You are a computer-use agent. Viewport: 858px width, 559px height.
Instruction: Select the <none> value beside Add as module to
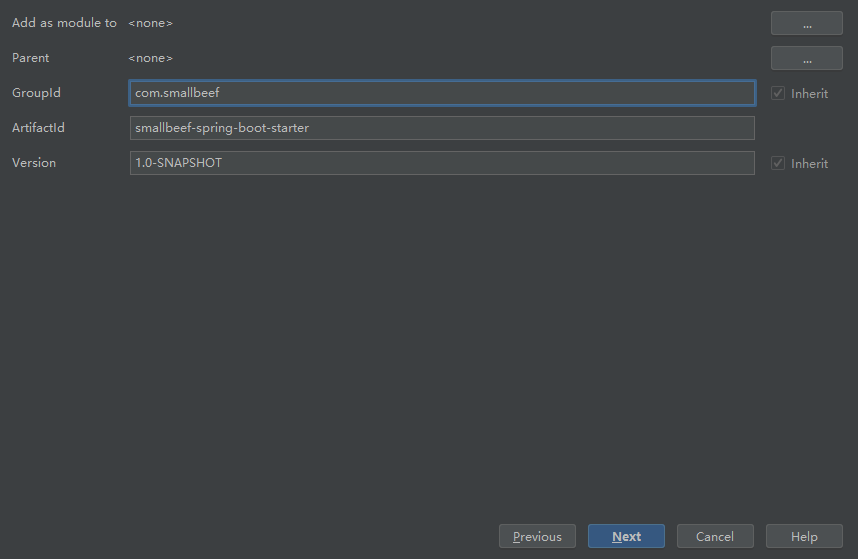[x=150, y=23]
